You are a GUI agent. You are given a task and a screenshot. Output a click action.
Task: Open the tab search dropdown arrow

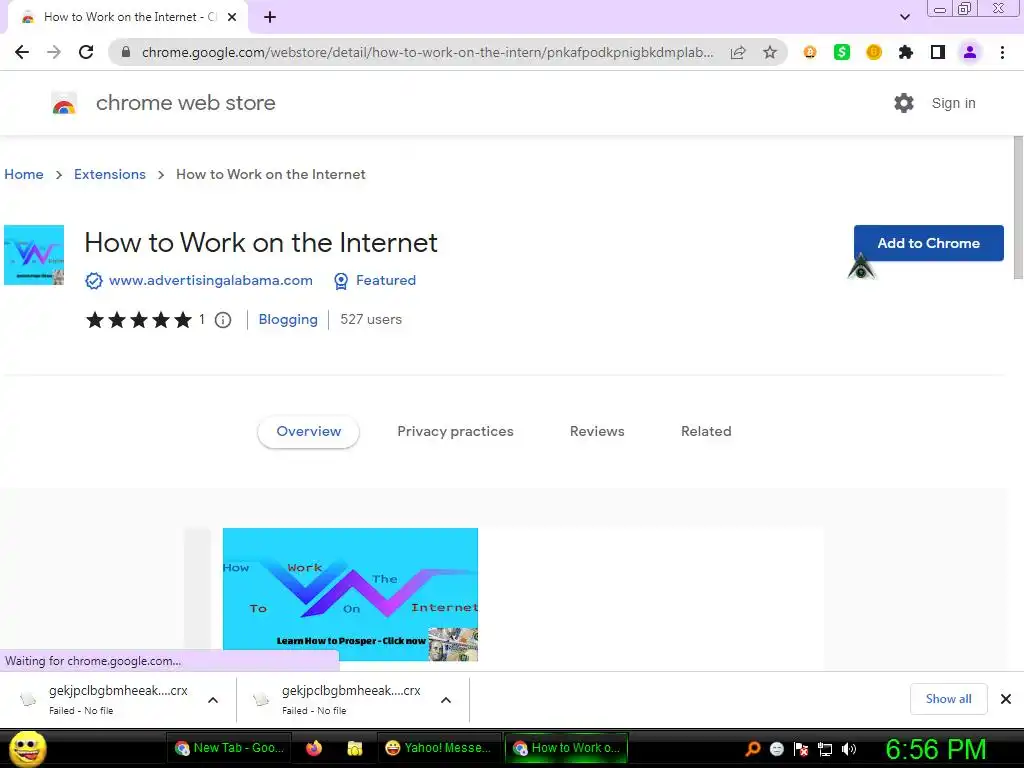coord(904,17)
